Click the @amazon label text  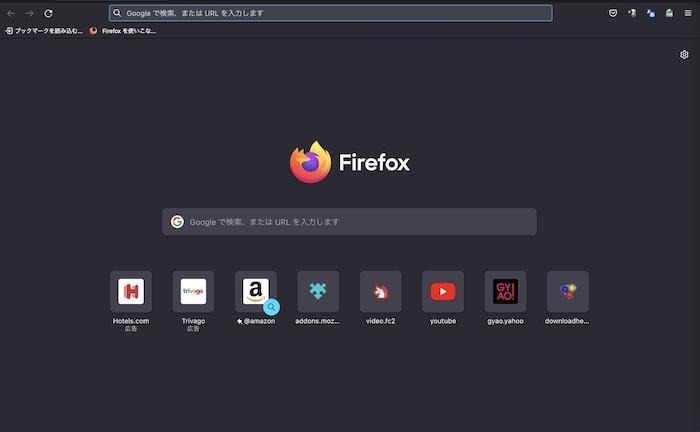(259, 321)
